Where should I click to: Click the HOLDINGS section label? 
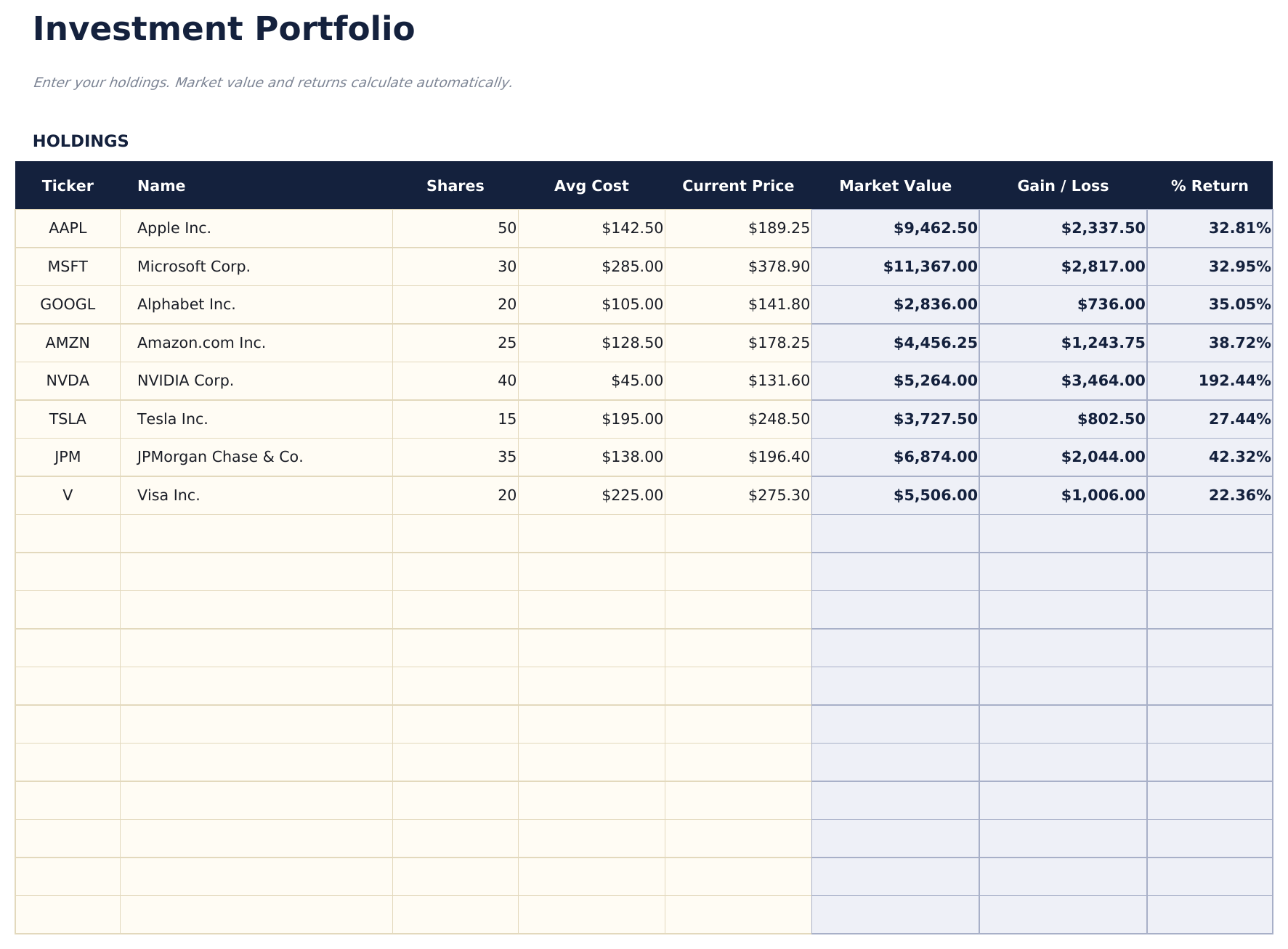coord(81,140)
